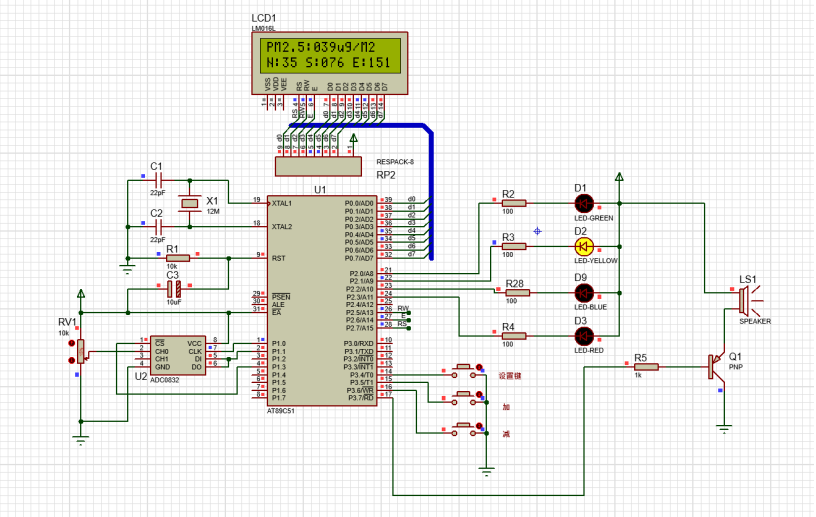Toggle the 减 push-button latch dot
Screen dimensions: 816x517
pyautogui.click(x=479, y=426)
